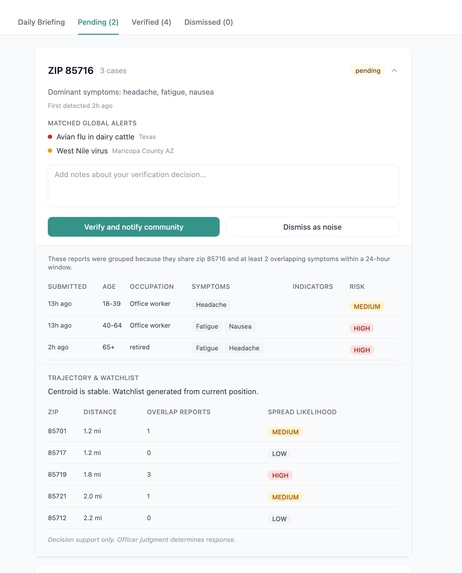Image resolution: width=462 pixels, height=573 pixels.
Task: Click MEDIUM spread likelihood for 85701
Action: coord(285,432)
